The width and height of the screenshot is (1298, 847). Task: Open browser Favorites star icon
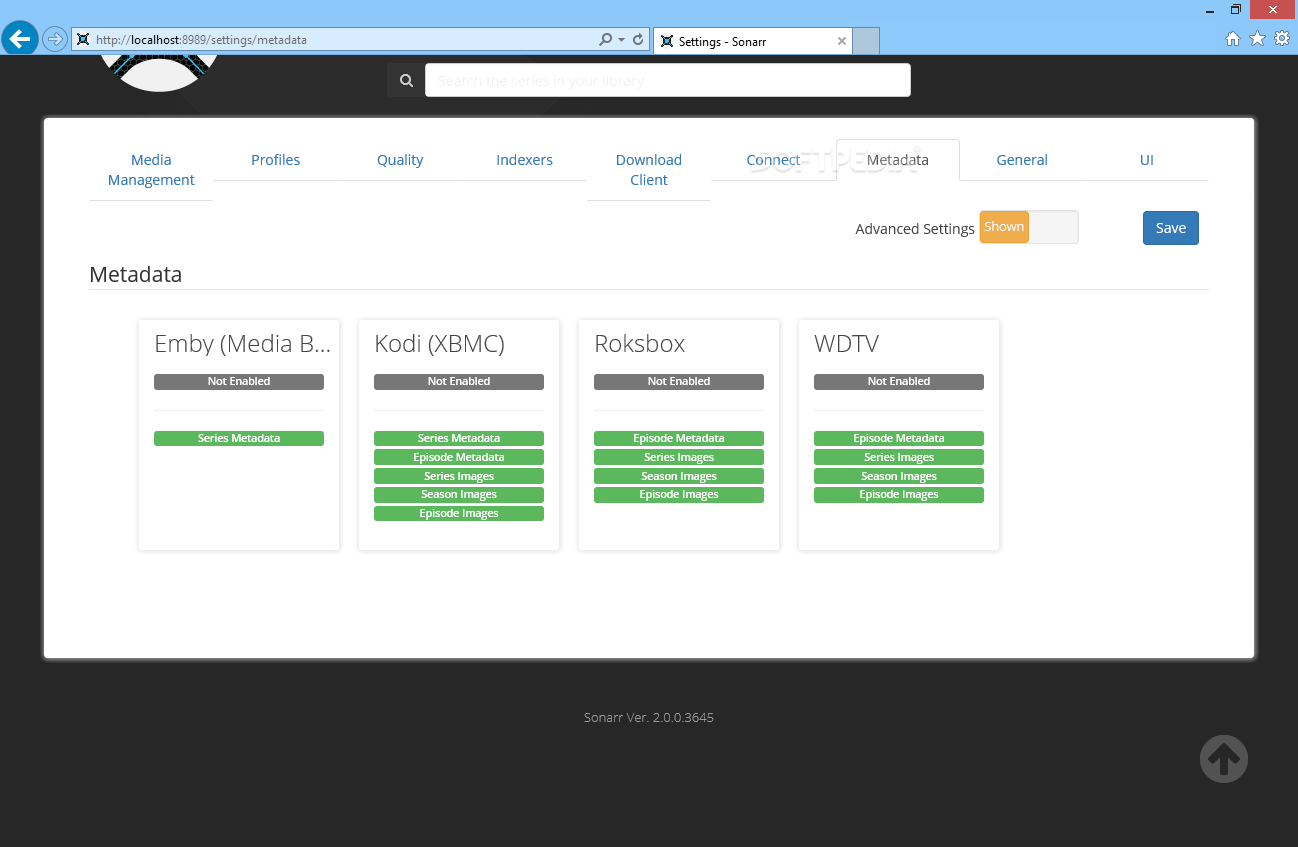click(x=1257, y=39)
